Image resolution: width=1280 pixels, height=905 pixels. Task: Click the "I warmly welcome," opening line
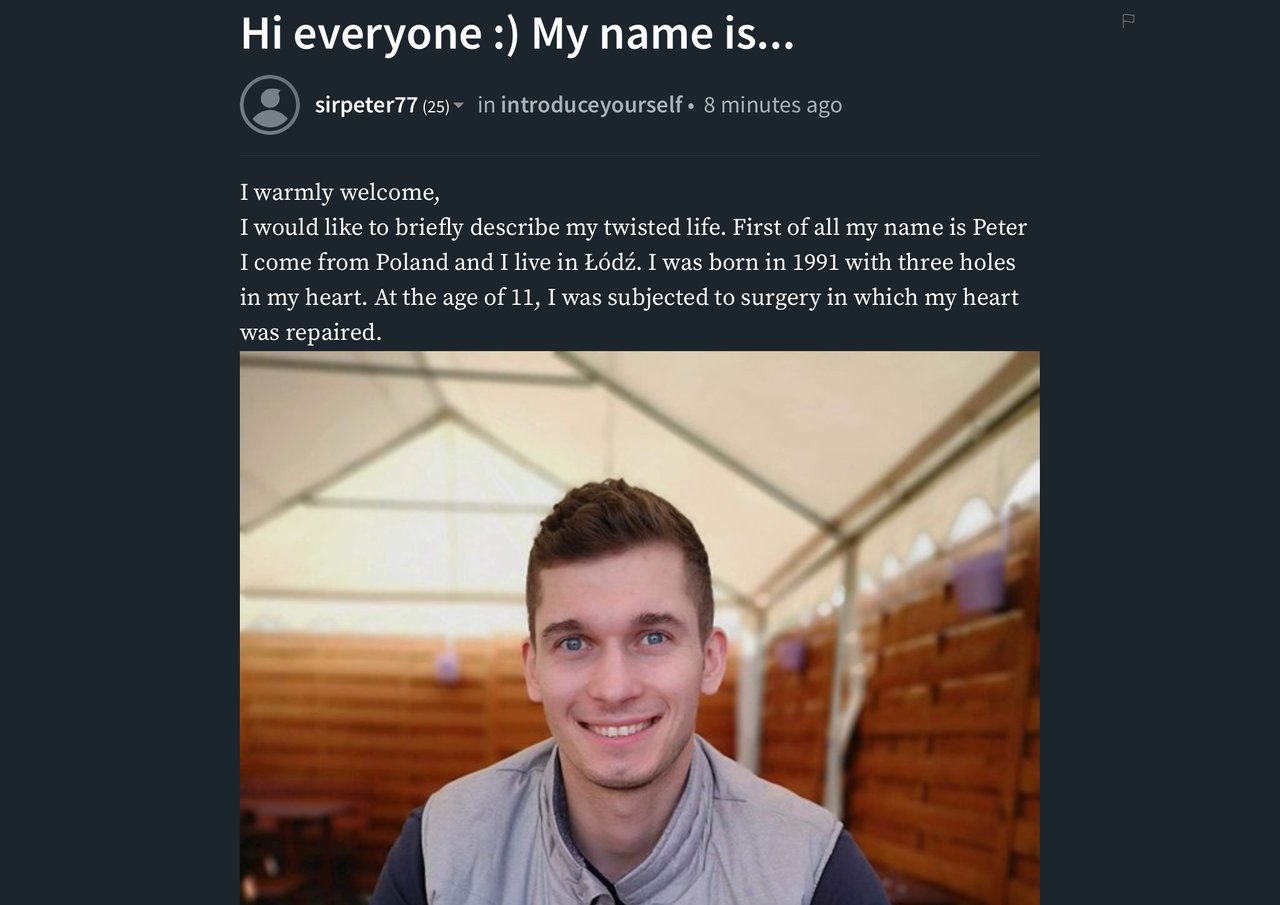click(340, 192)
